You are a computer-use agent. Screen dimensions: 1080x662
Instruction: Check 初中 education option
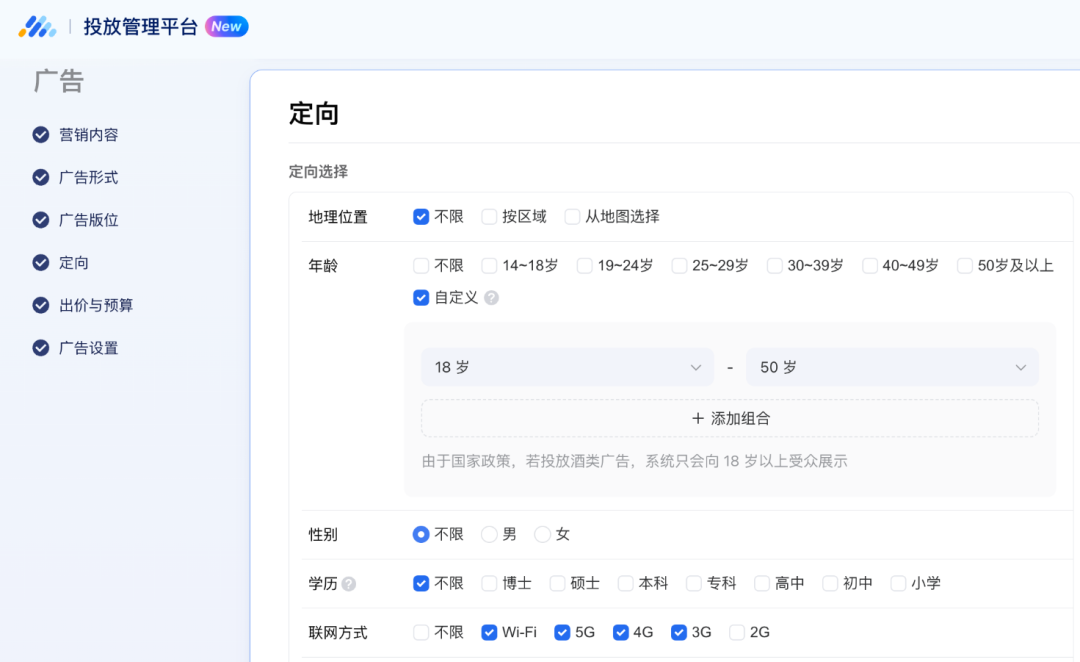[830, 583]
